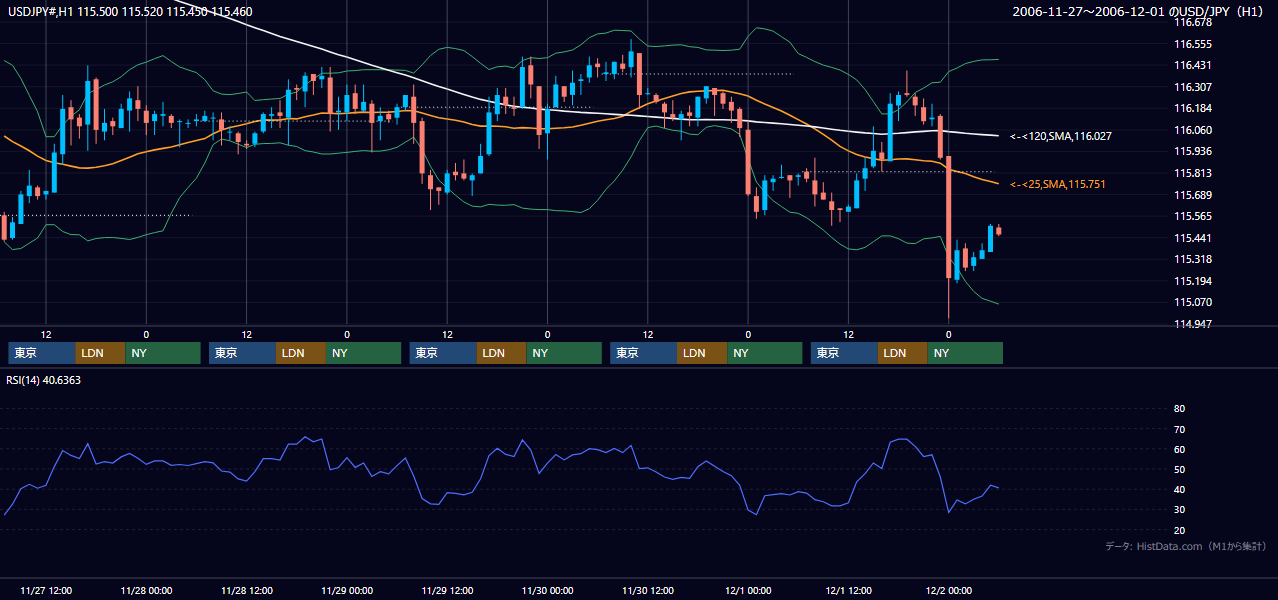The image size is (1278, 600).
Task: Select the 115.936 price label
Action: pos(1193,151)
